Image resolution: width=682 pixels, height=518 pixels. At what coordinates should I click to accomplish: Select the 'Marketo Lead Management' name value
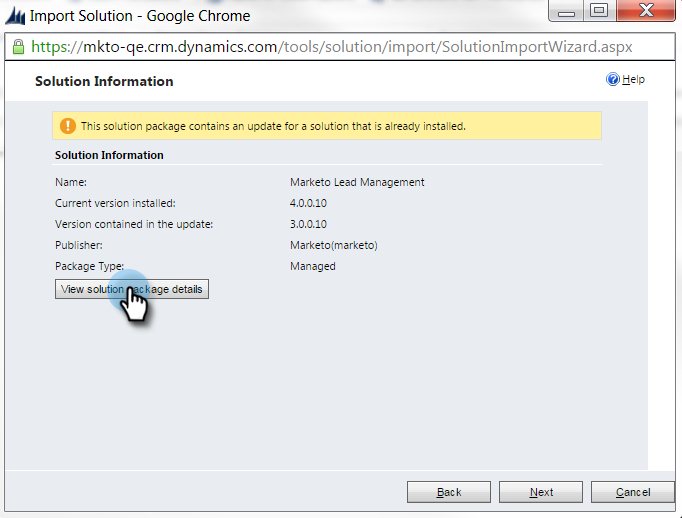(x=357, y=182)
